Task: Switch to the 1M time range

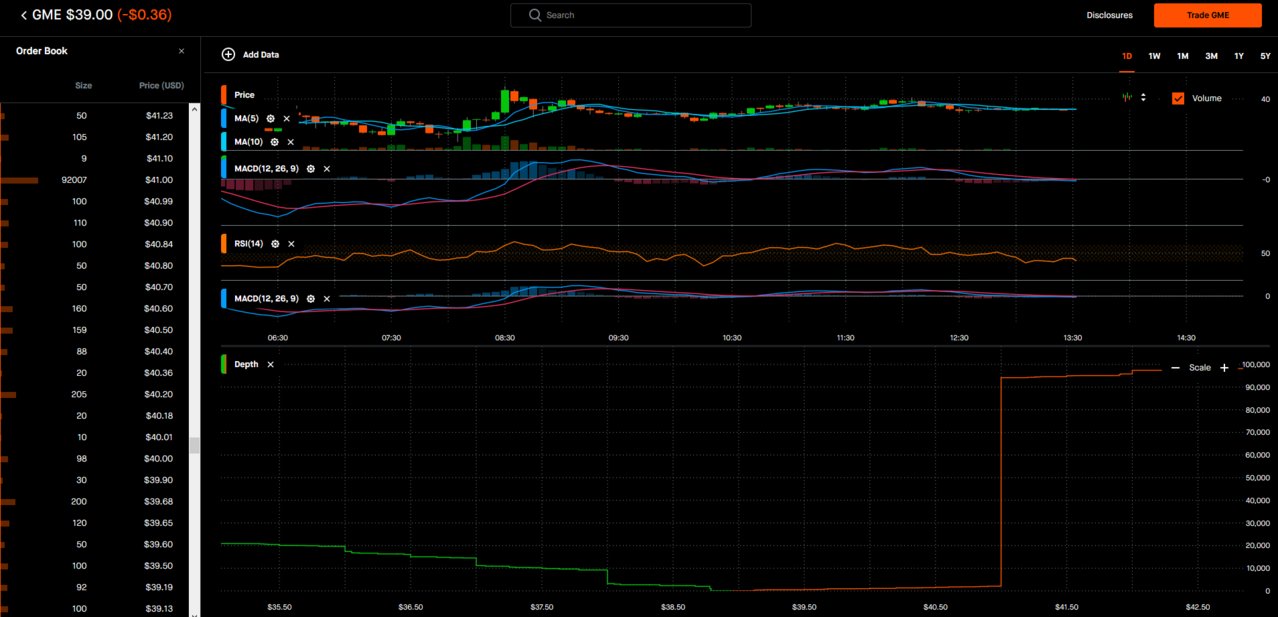Action: (1182, 56)
